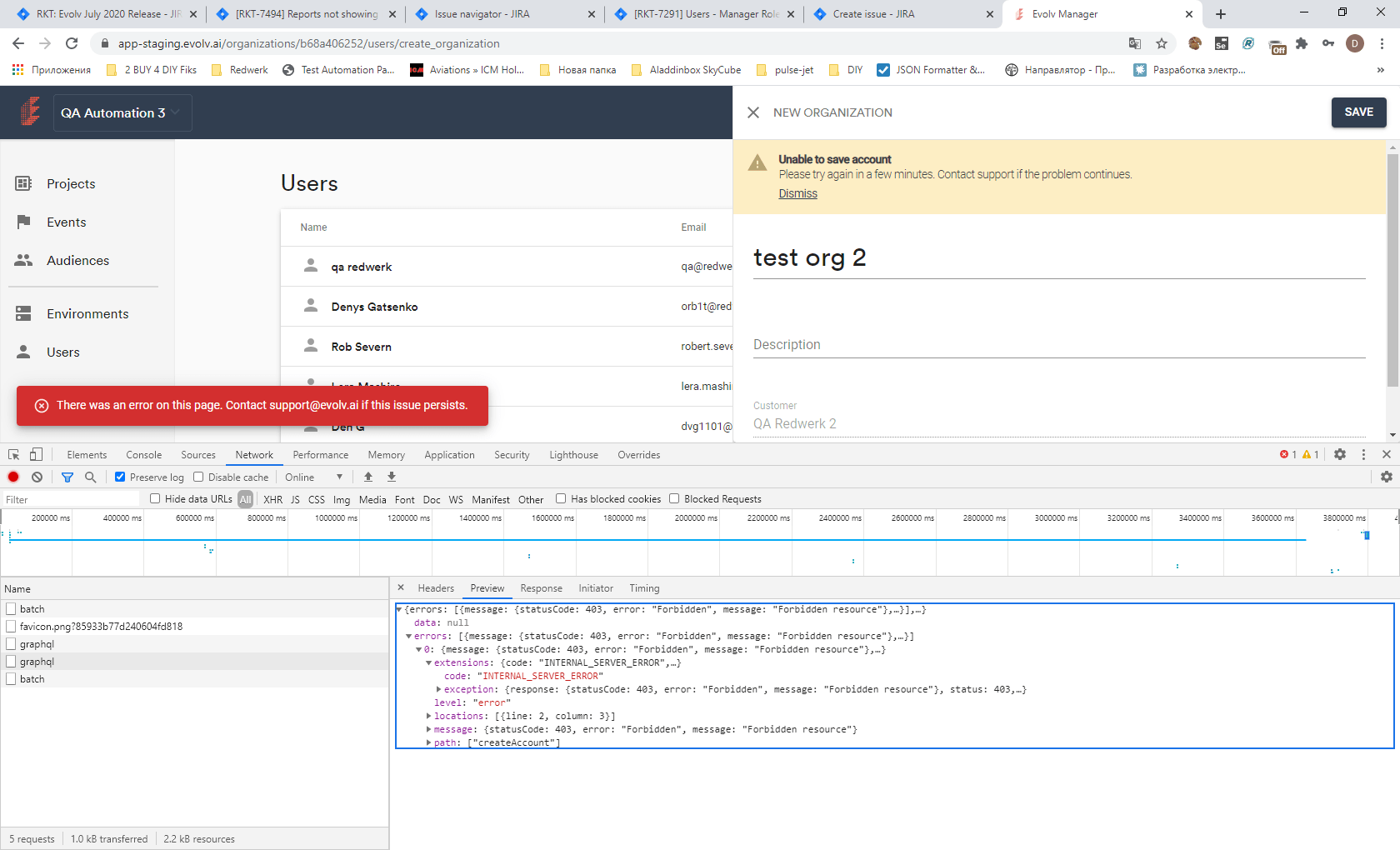Collapse the root errors object
This screenshot has width=1400, height=850.
tap(399, 609)
